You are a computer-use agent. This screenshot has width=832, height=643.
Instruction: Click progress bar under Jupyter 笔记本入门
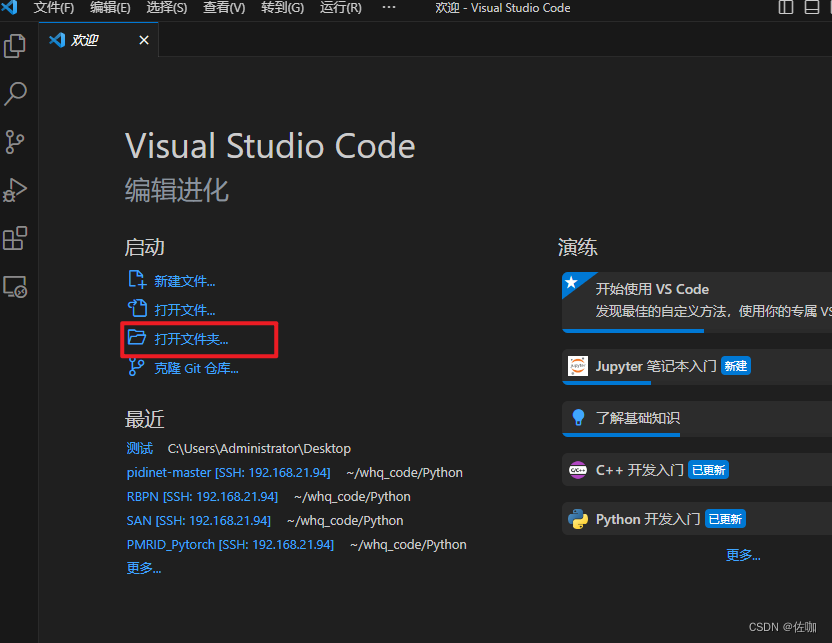606,383
